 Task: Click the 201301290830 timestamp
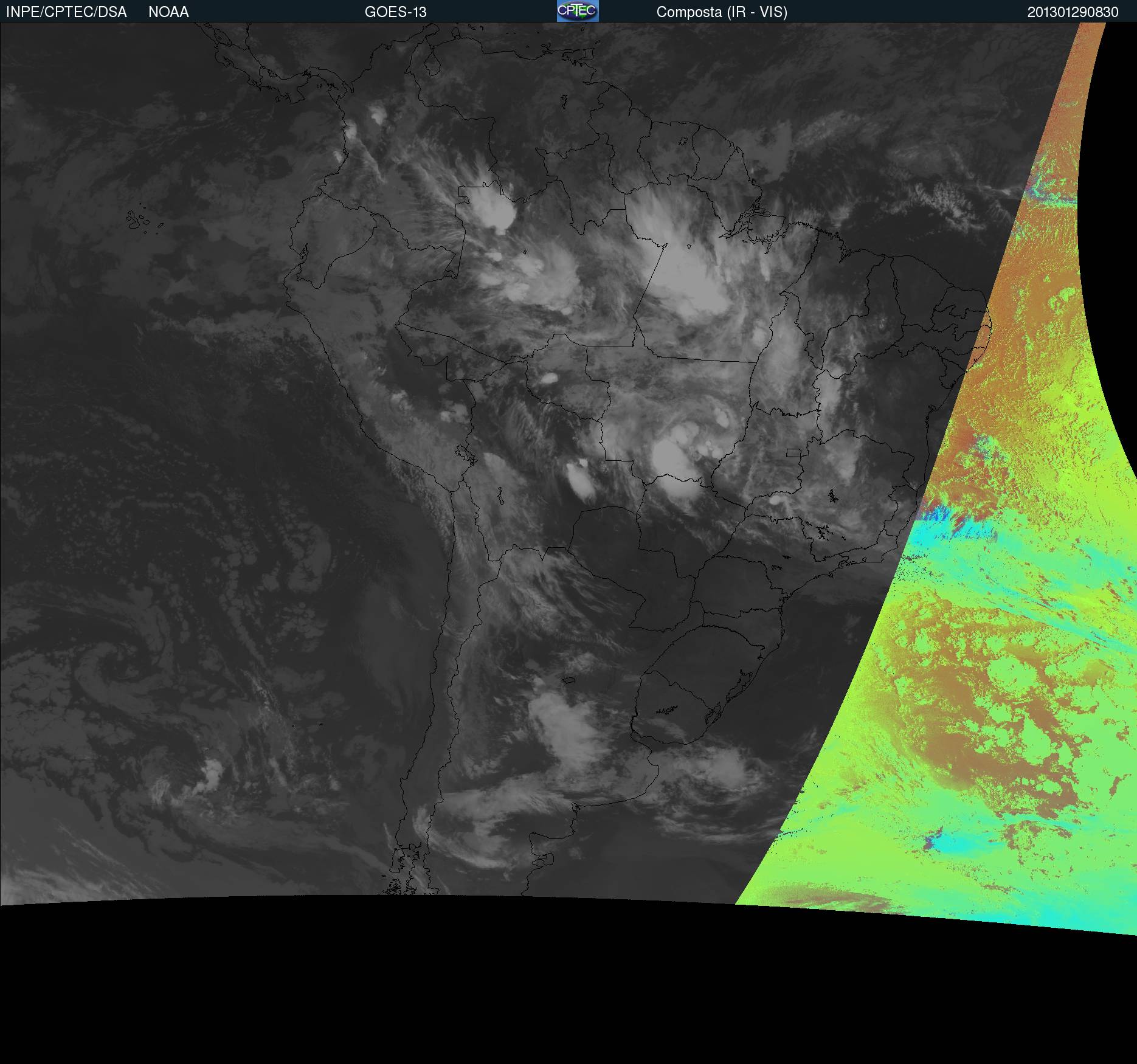[x=1073, y=12]
